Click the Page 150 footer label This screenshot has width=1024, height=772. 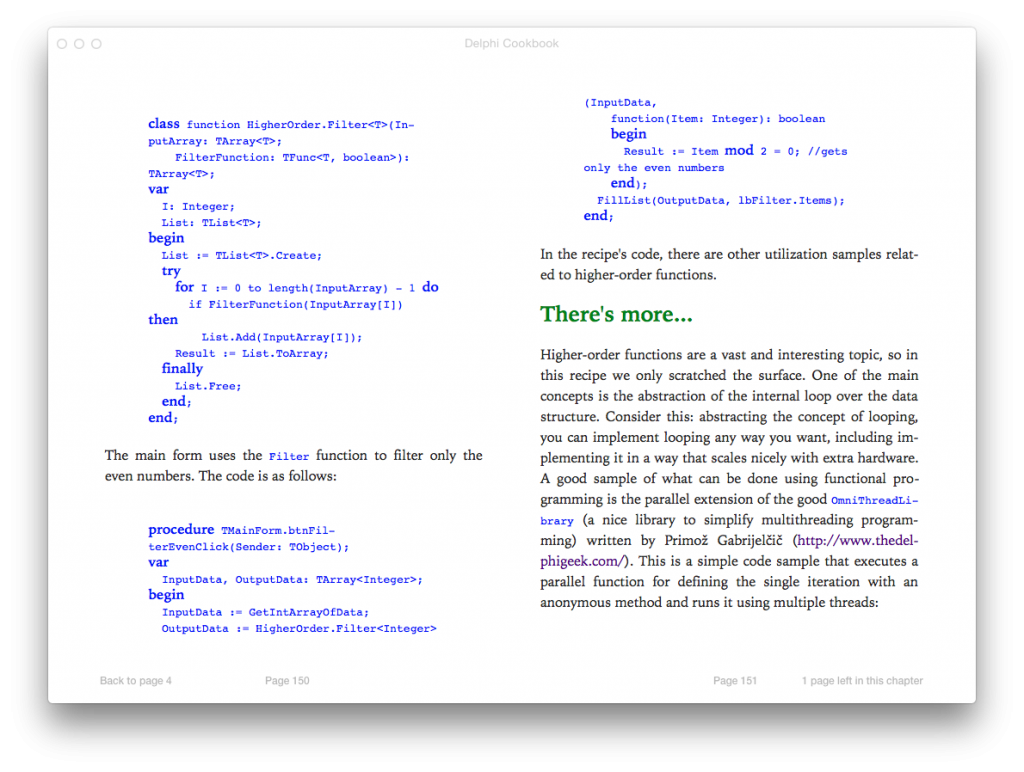click(287, 681)
